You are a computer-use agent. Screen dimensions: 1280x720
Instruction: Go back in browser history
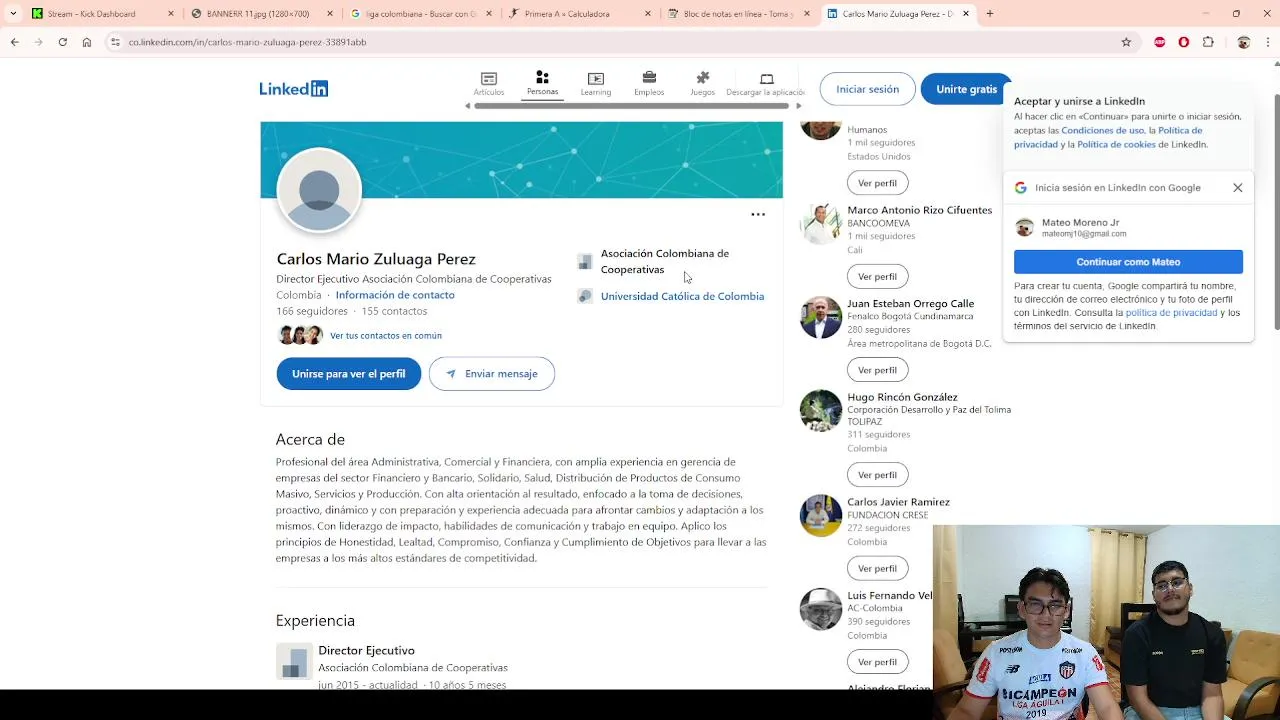14,42
